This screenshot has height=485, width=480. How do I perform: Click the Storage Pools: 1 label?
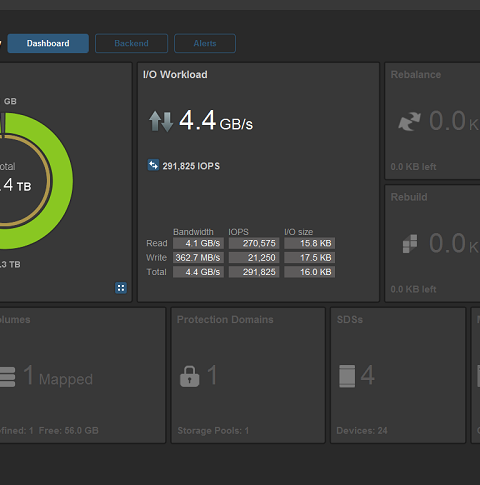tap(213, 431)
